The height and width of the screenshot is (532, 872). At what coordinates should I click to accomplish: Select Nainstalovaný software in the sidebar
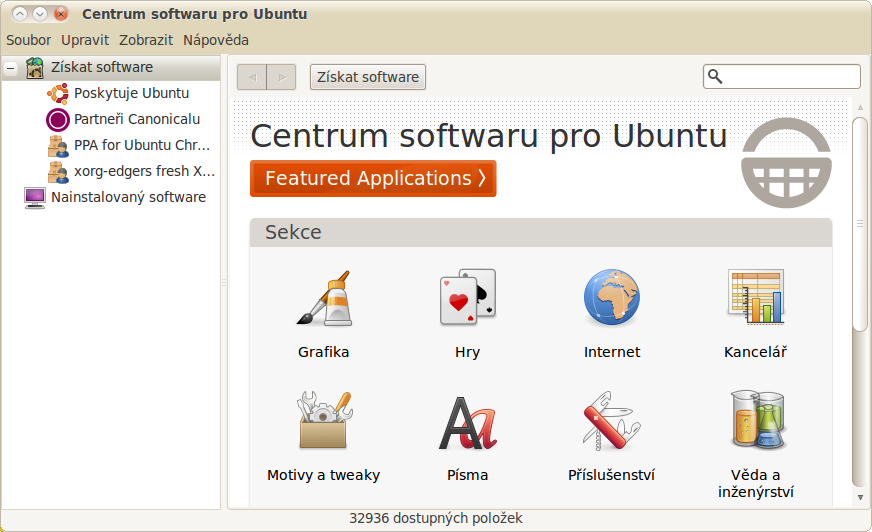pos(128,197)
